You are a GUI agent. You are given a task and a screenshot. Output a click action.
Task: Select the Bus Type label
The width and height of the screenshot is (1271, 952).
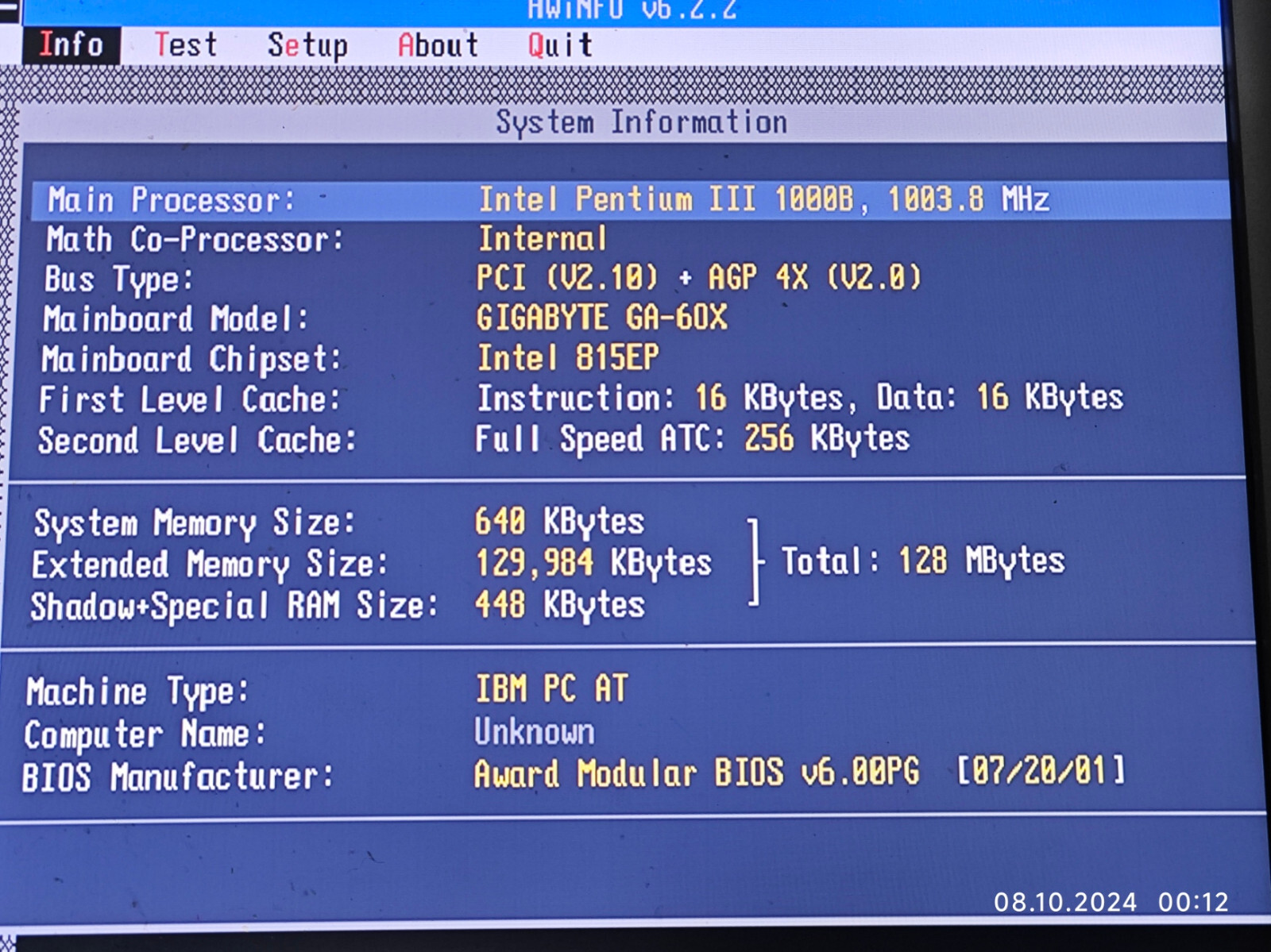(118, 279)
